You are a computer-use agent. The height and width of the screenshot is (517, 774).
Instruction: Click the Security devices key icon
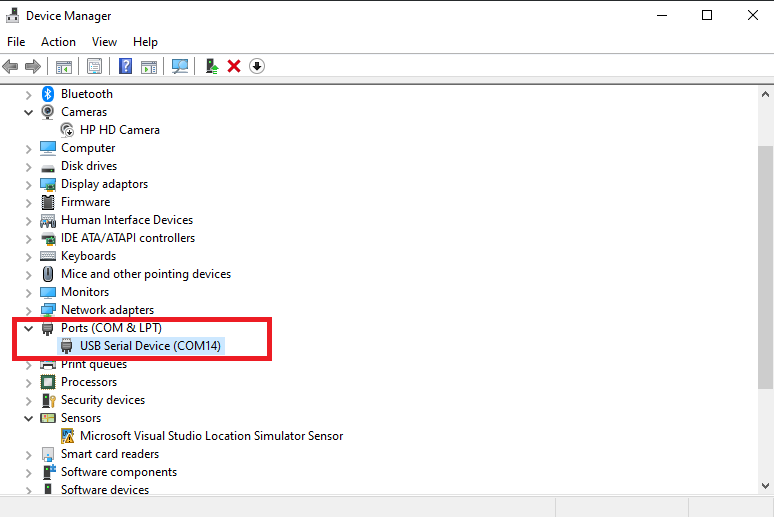tap(48, 400)
